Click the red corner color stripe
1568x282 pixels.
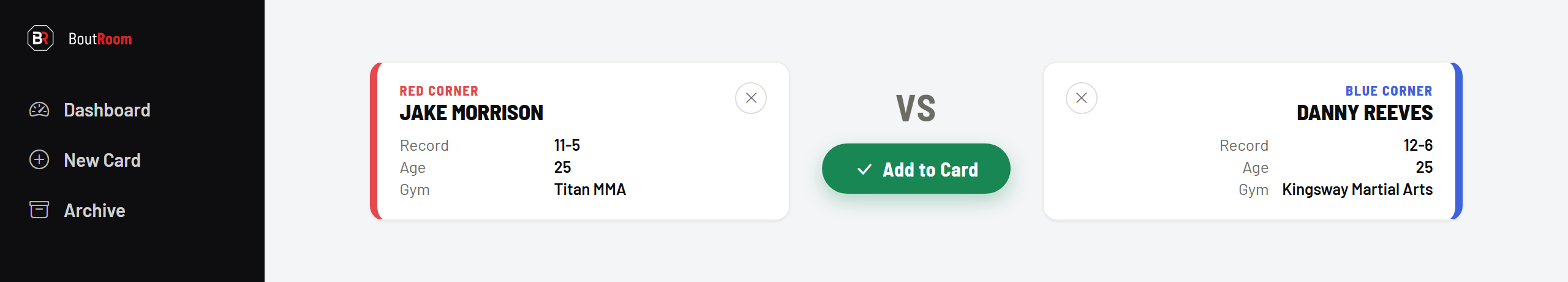[x=374, y=141]
